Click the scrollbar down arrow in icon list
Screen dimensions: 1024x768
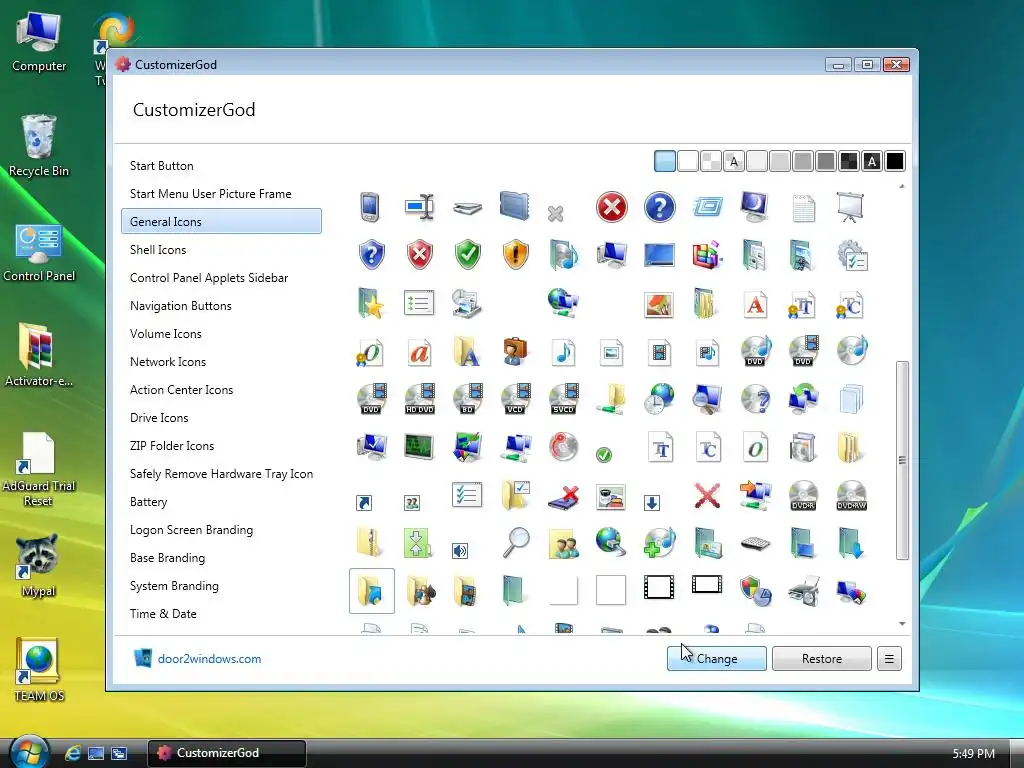tap(902, 624)
